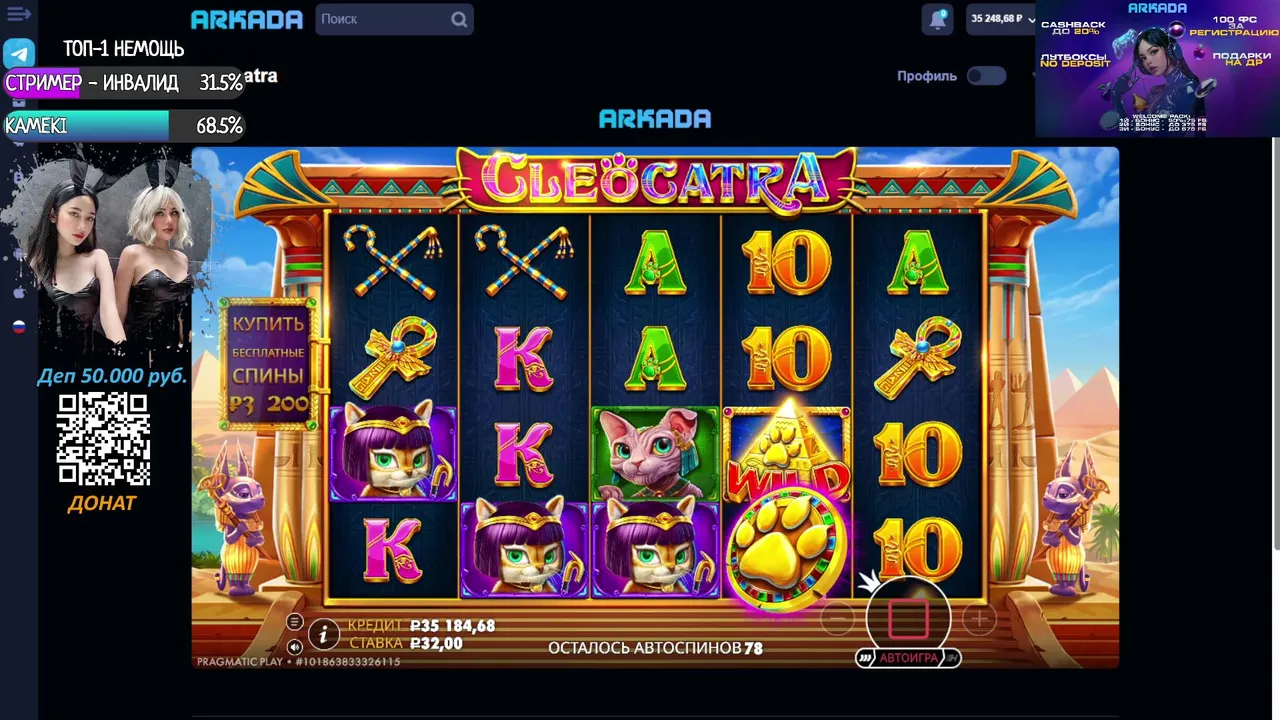
Task: Select the Russian flag language icon
Action: 18,327
